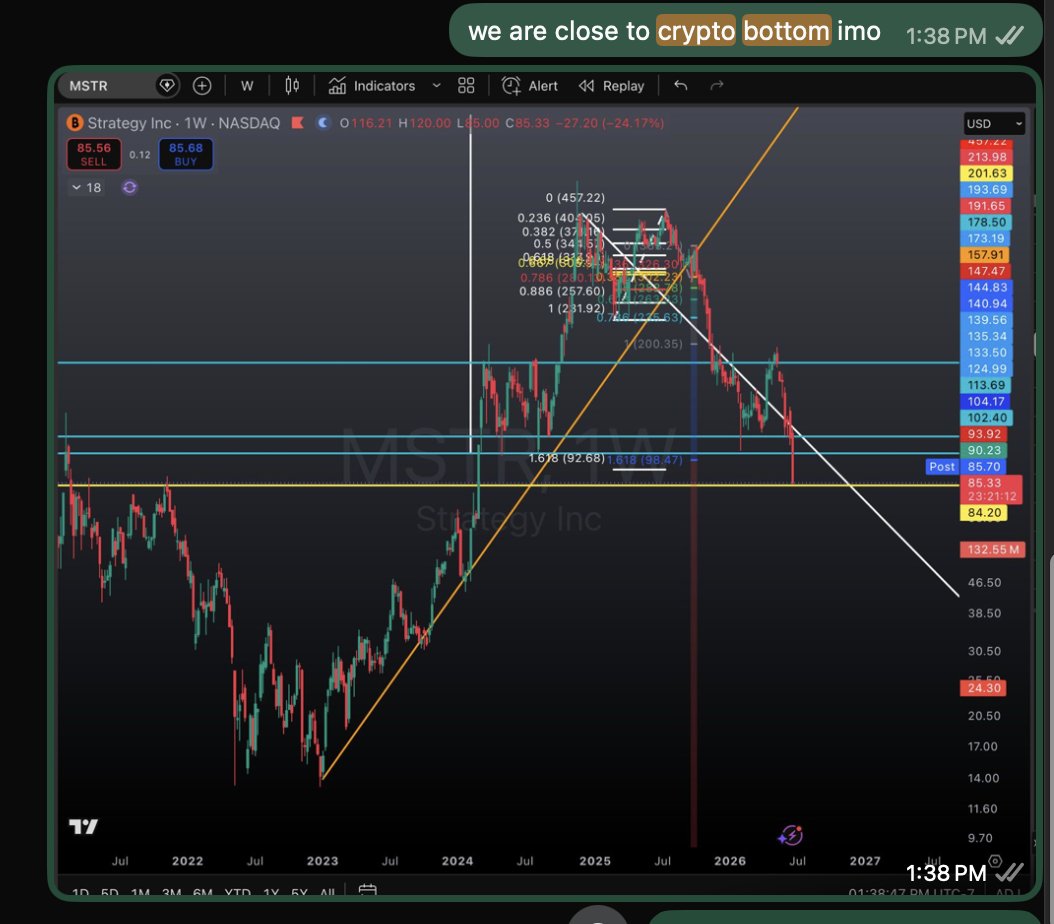Image resolution: width=1054 pixels, height=924 pixels.
Task: Click the 1 (200.35) Fibonacci label
Action: (653, 343)
